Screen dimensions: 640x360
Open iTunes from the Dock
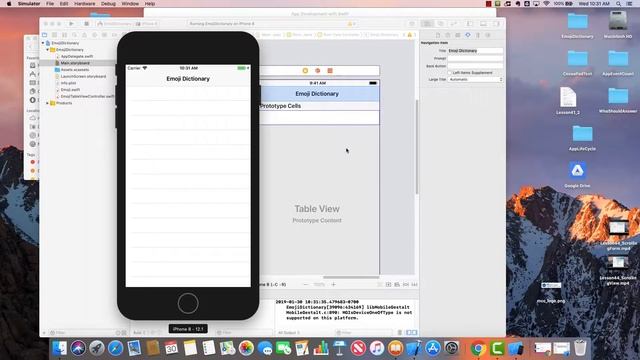377,348
